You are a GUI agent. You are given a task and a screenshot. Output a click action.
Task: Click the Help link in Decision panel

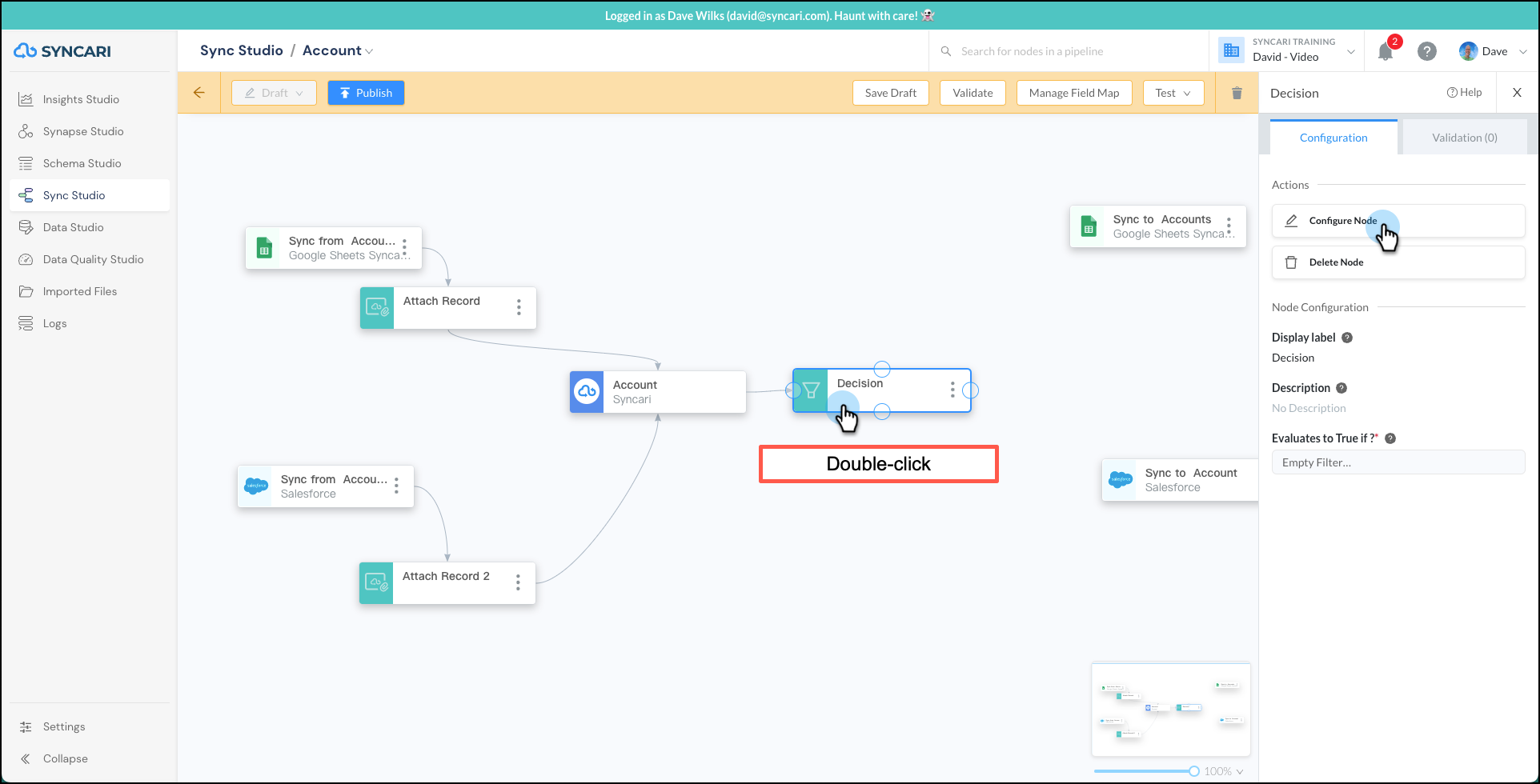tap(1464, 92)
